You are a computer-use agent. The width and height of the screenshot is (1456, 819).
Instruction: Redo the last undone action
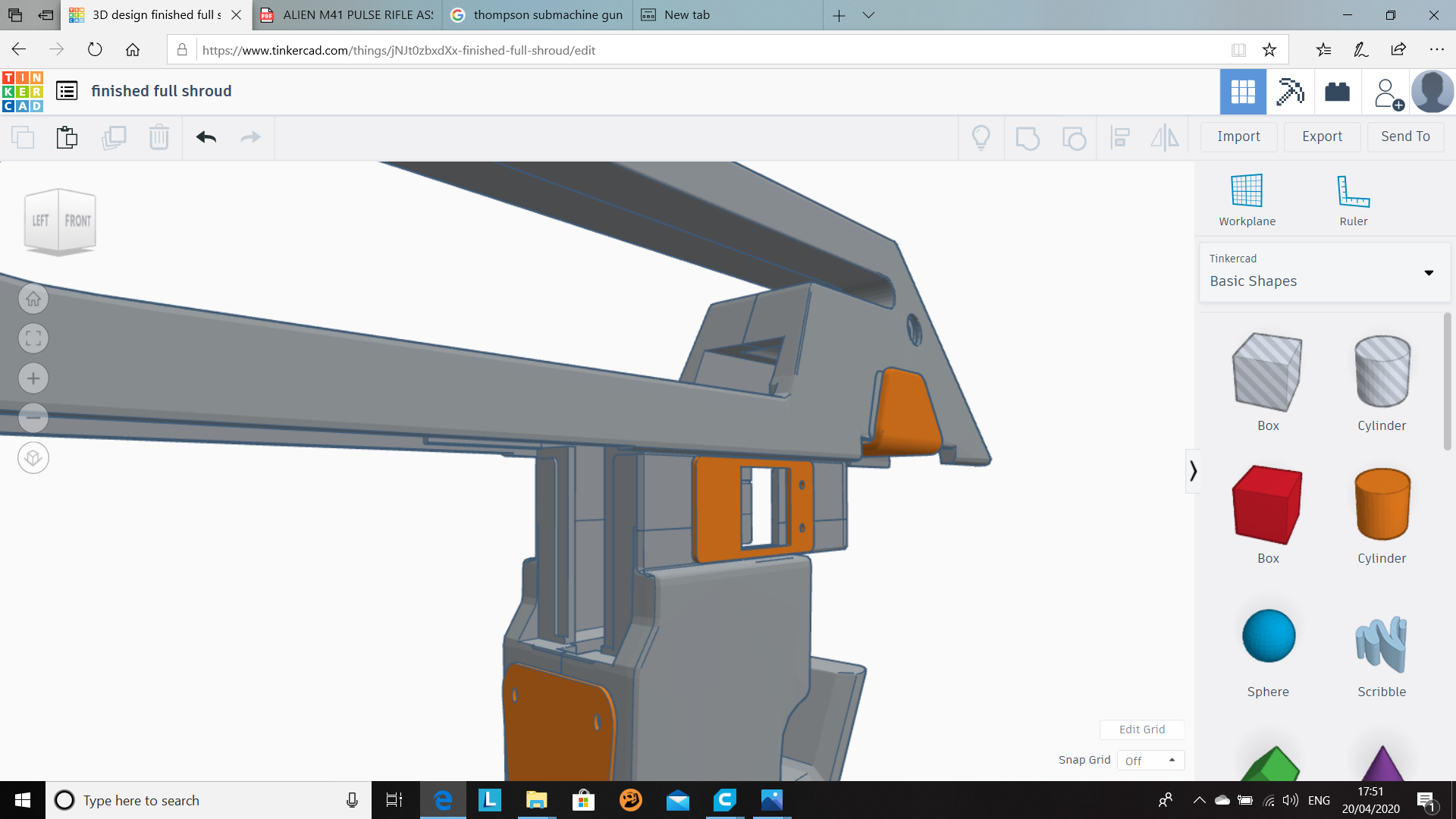point(250,137)
